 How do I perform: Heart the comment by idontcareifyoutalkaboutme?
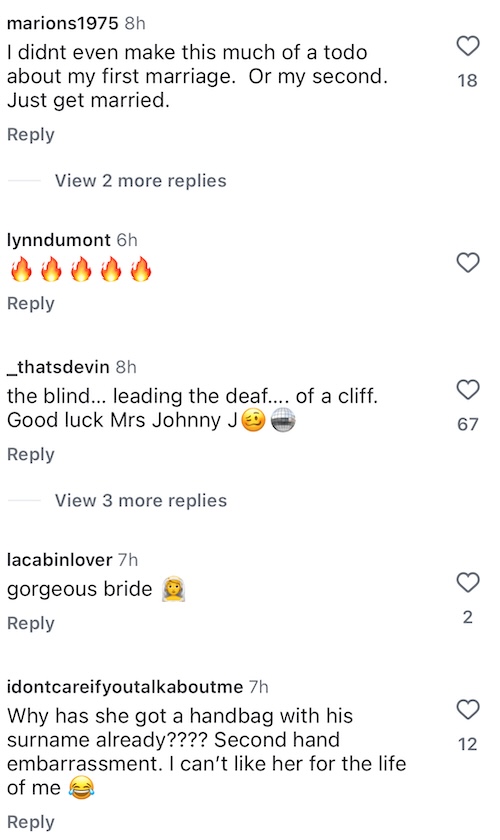467,709
